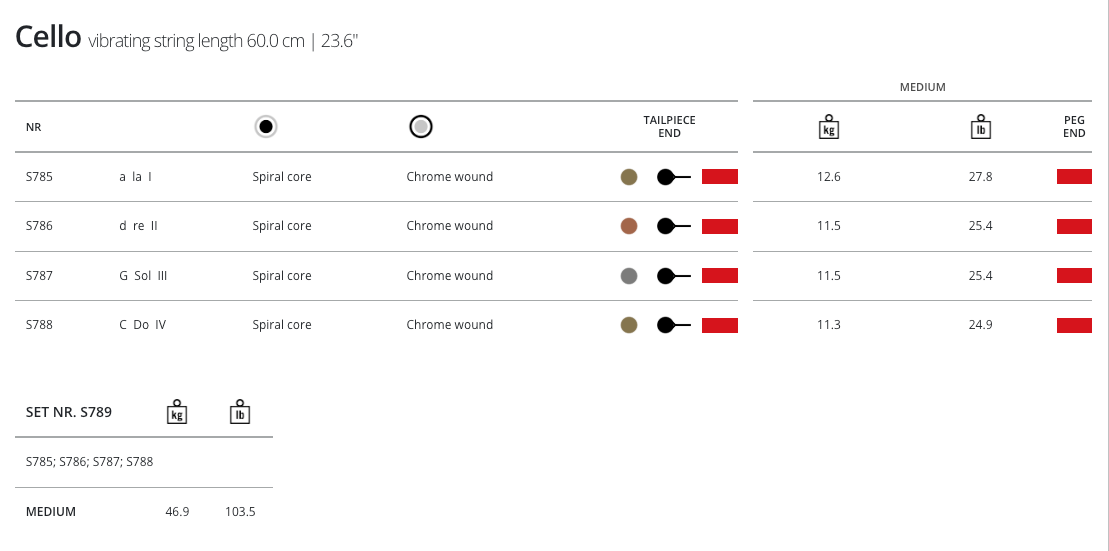Click the lb weight icon under MEDIUM
This screenshot has height=551, width=1109.
[x=980, y=127]
